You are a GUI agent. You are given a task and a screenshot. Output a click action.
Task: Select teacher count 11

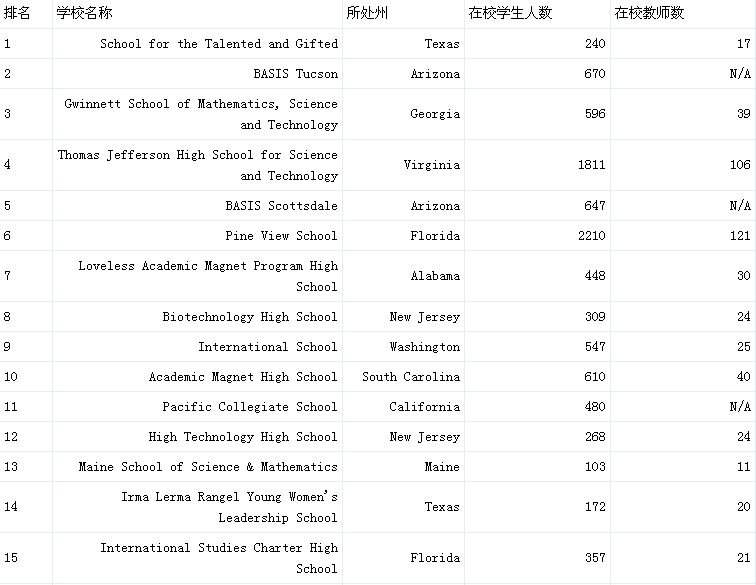pyautogui.click(x=744, y=466)
